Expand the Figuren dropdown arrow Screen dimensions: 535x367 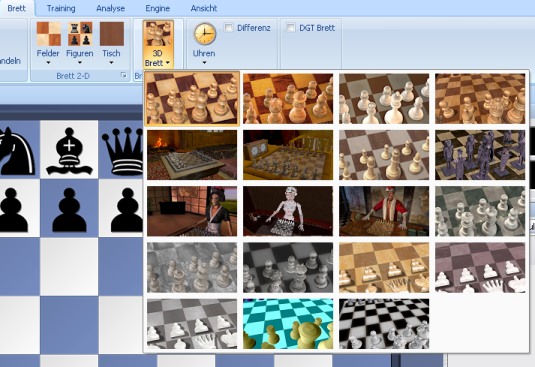point(79,63)
